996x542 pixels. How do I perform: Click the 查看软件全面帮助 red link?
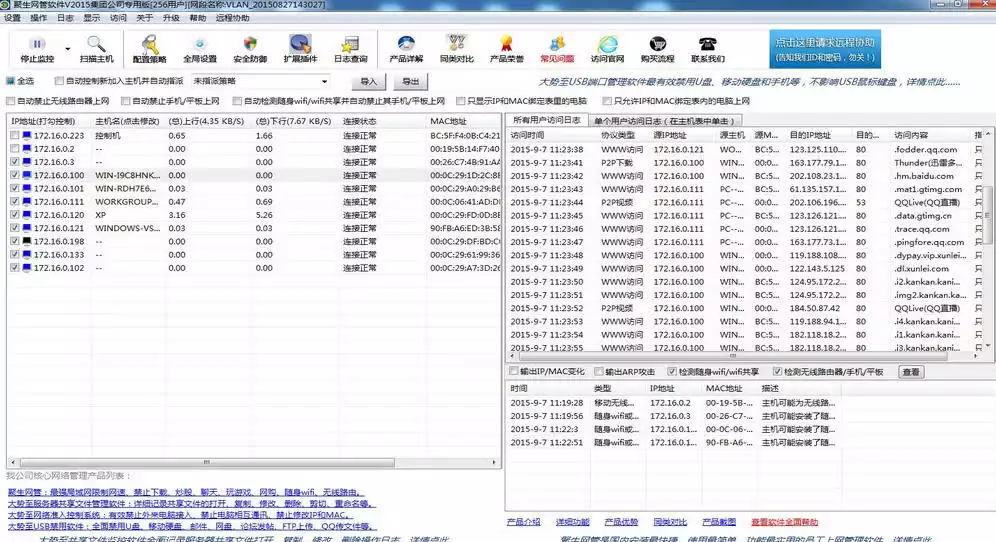[x=784, y=522]
